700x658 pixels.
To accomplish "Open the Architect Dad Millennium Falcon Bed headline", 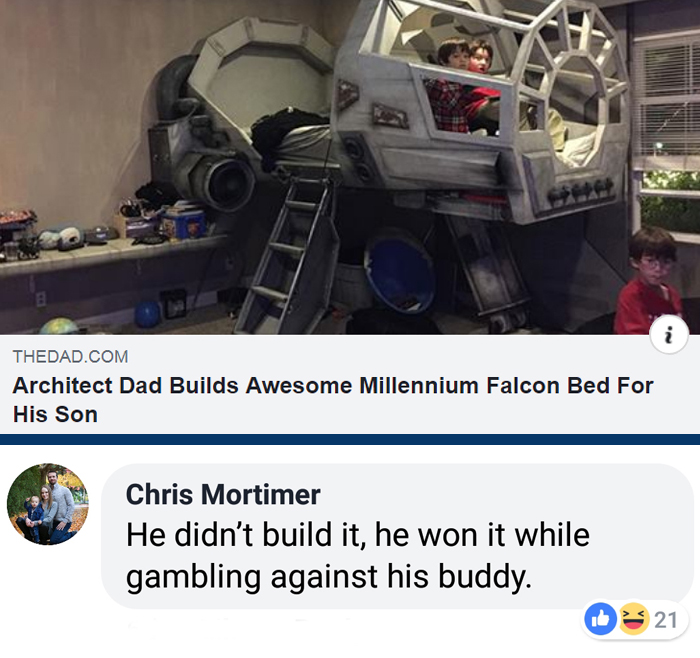I will (333, 400).
